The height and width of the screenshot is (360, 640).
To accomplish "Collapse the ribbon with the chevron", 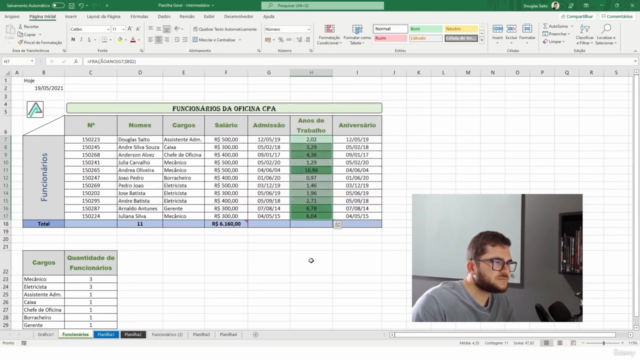I will click(x=635, y=51).
